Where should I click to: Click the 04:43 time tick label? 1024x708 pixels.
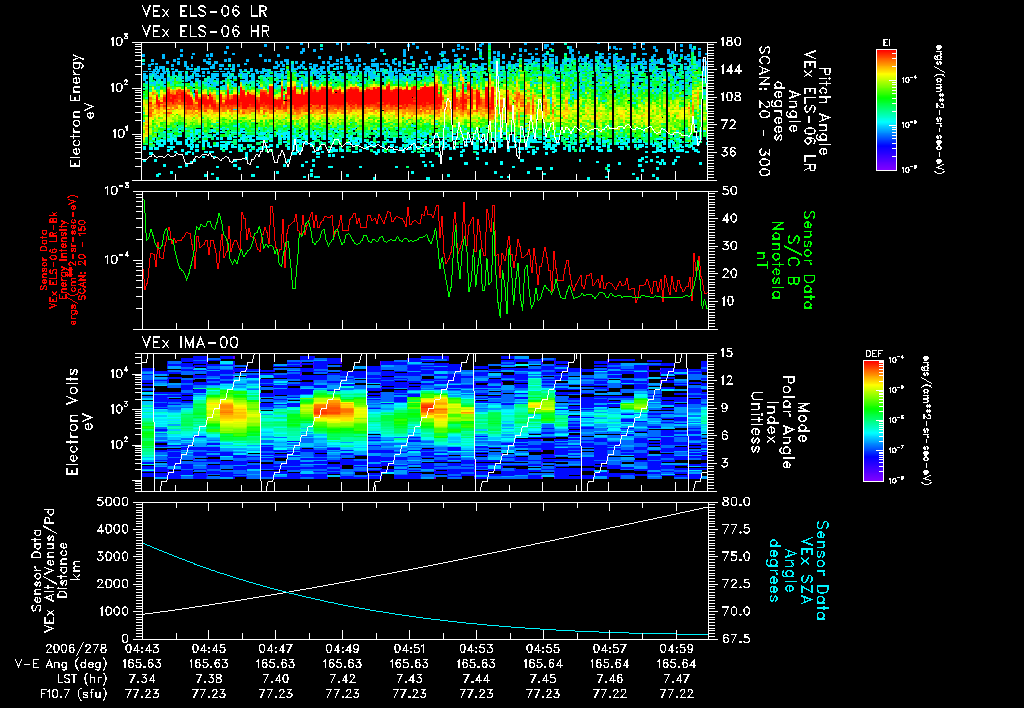pyautogui.click(x=142, y=650)
